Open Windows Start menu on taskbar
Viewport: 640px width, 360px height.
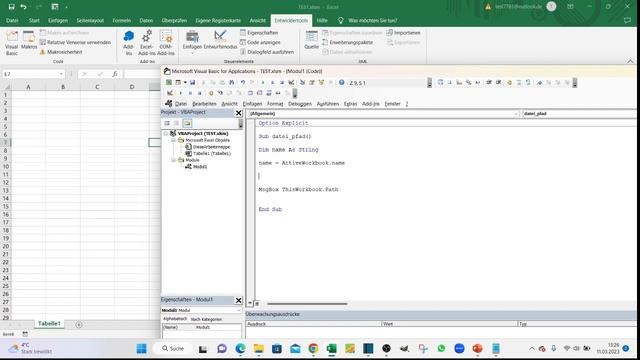pyautogui.click(x=141, y=349)
